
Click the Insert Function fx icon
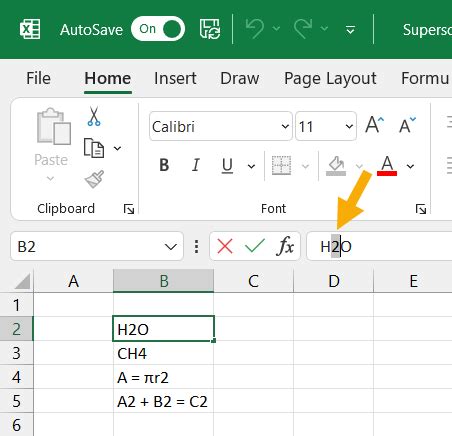tap(285, 247)
